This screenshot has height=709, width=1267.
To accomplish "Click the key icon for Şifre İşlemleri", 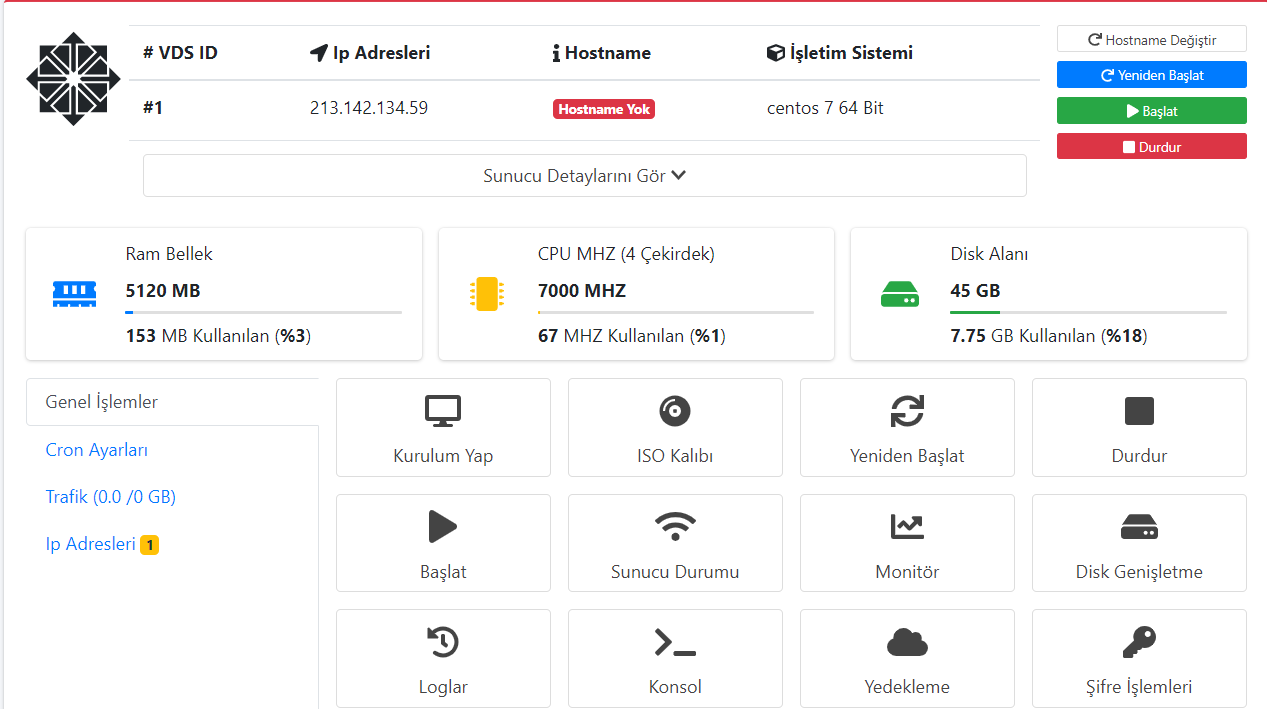I will click(1139, 642).
